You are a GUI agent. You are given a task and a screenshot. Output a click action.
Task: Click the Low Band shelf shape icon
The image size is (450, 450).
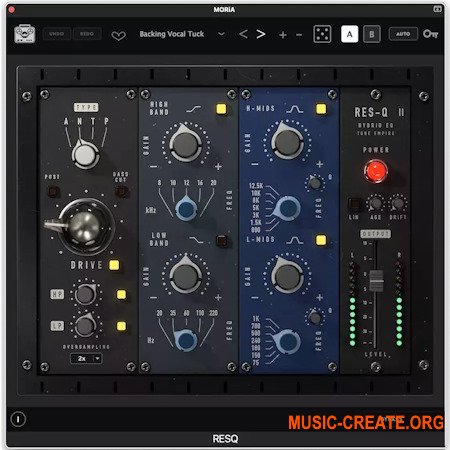tap(196, 240)
